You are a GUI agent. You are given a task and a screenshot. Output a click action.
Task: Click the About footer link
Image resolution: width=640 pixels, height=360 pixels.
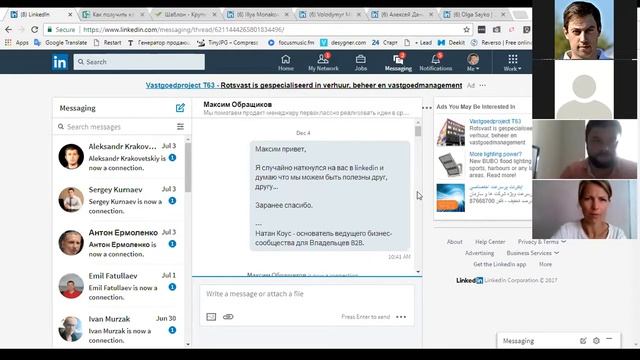point(454,242)
